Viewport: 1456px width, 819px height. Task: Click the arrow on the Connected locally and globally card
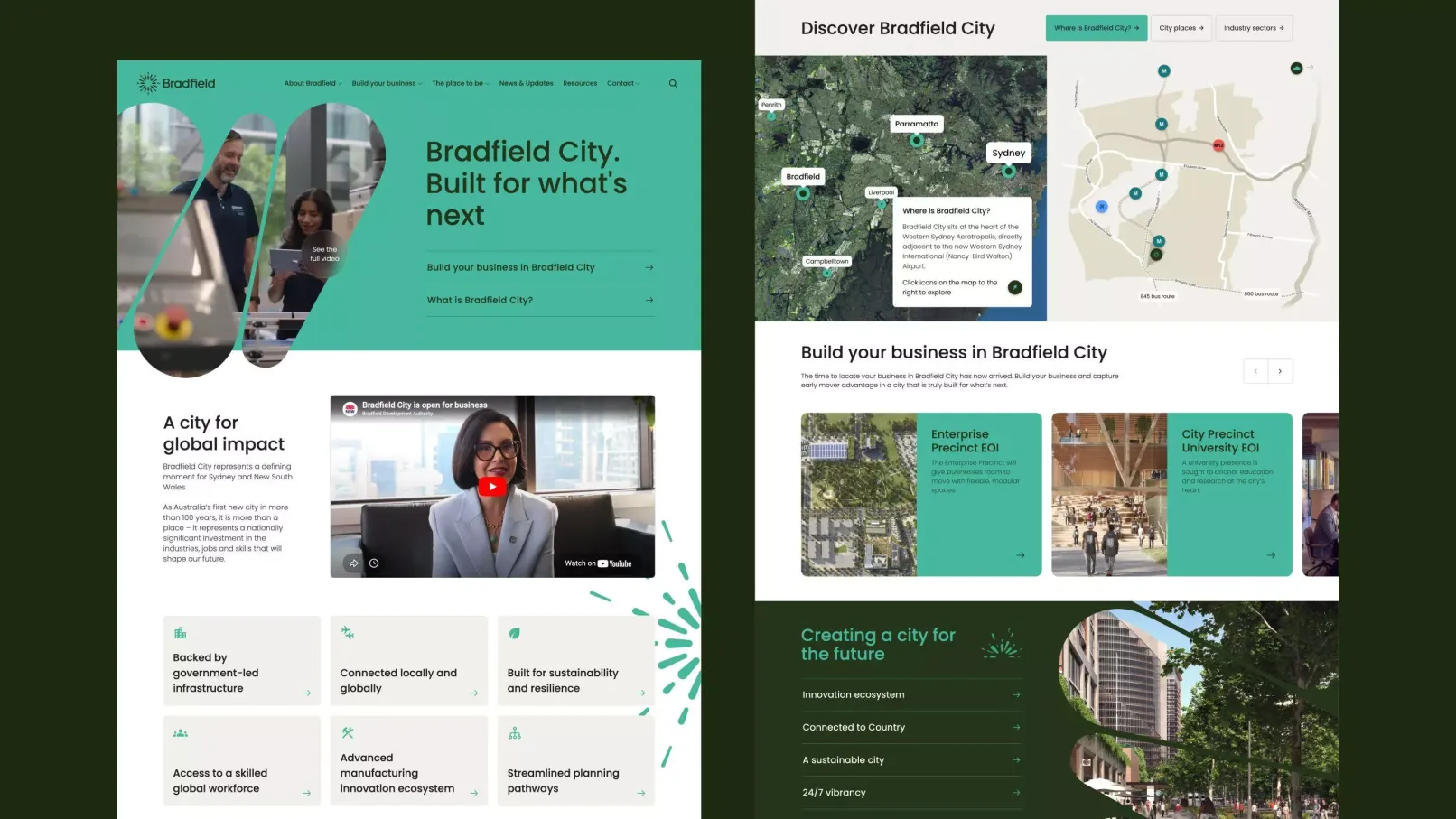coord(474,693)
